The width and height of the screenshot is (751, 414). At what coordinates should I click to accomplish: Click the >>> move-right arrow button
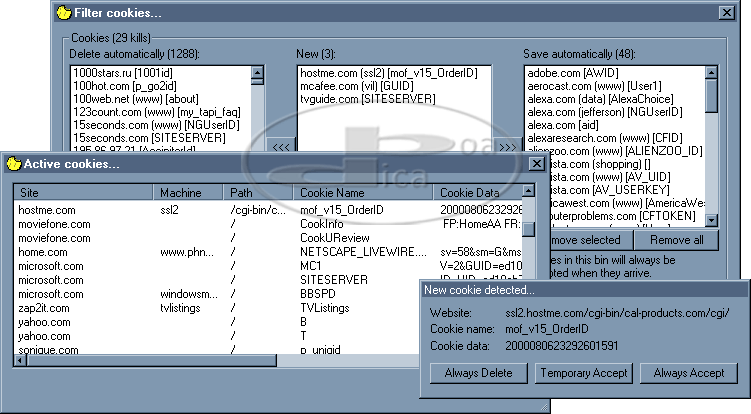(x=507, y=148)
